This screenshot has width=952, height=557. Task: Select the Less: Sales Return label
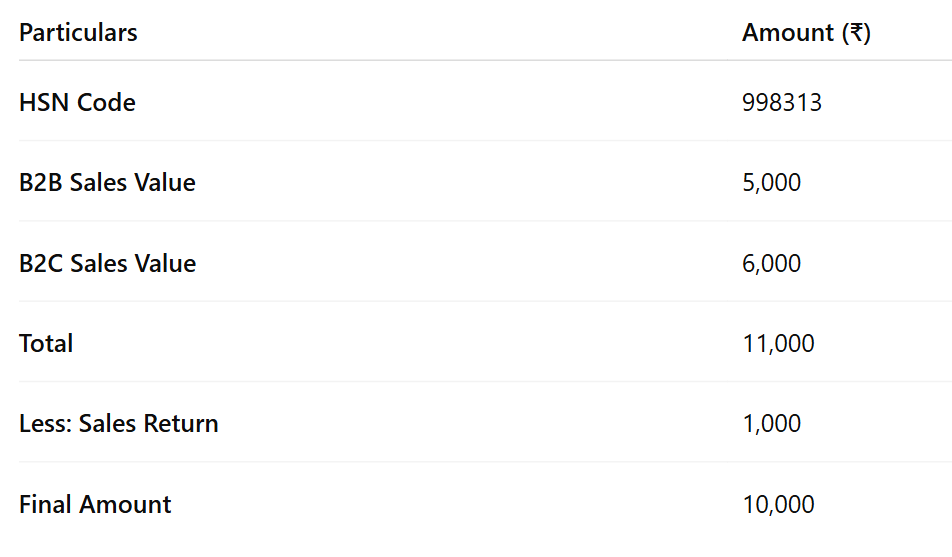click(118, 424)
